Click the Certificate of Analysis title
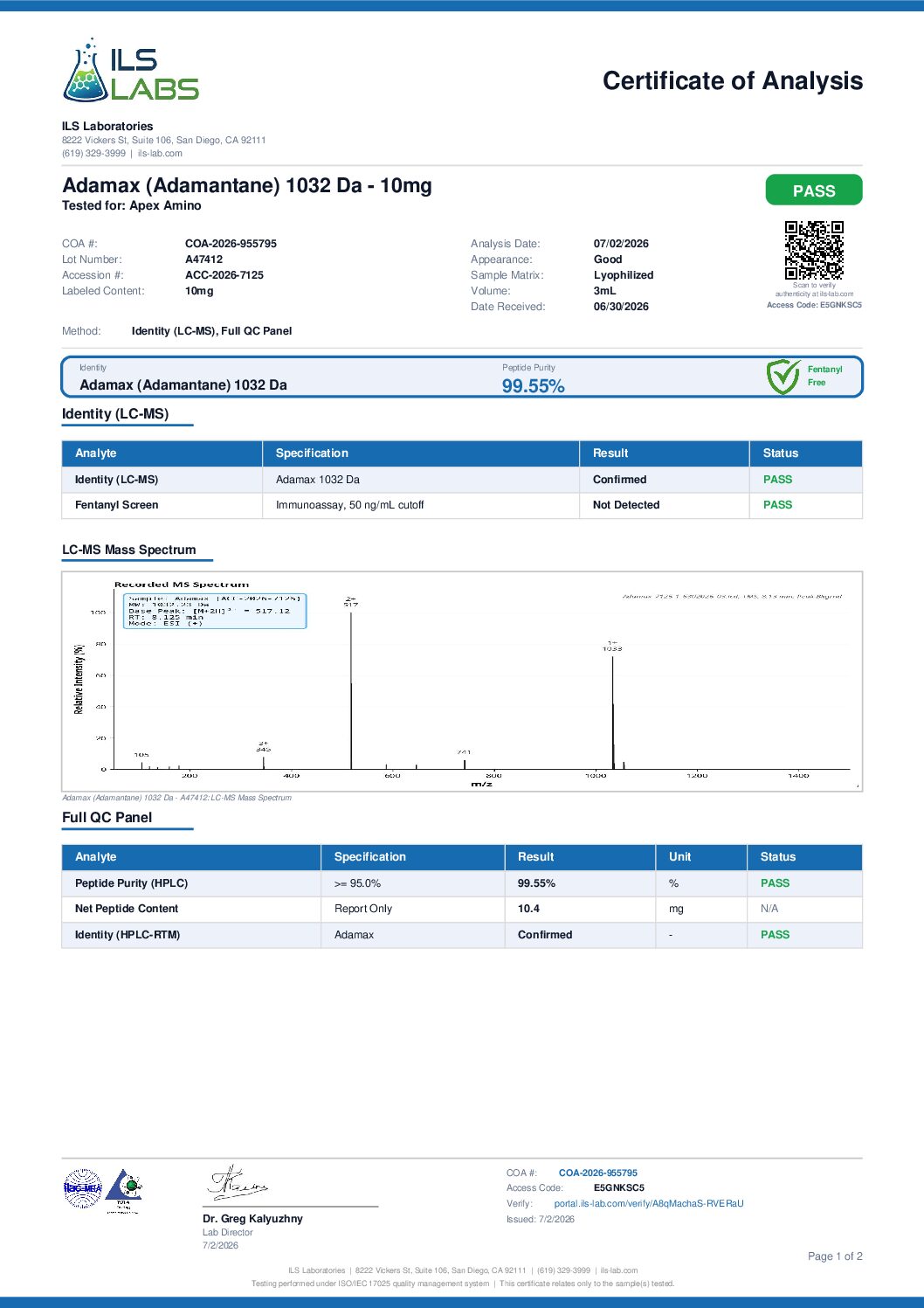Viewport: 924px width, 1308px height. 733,80
